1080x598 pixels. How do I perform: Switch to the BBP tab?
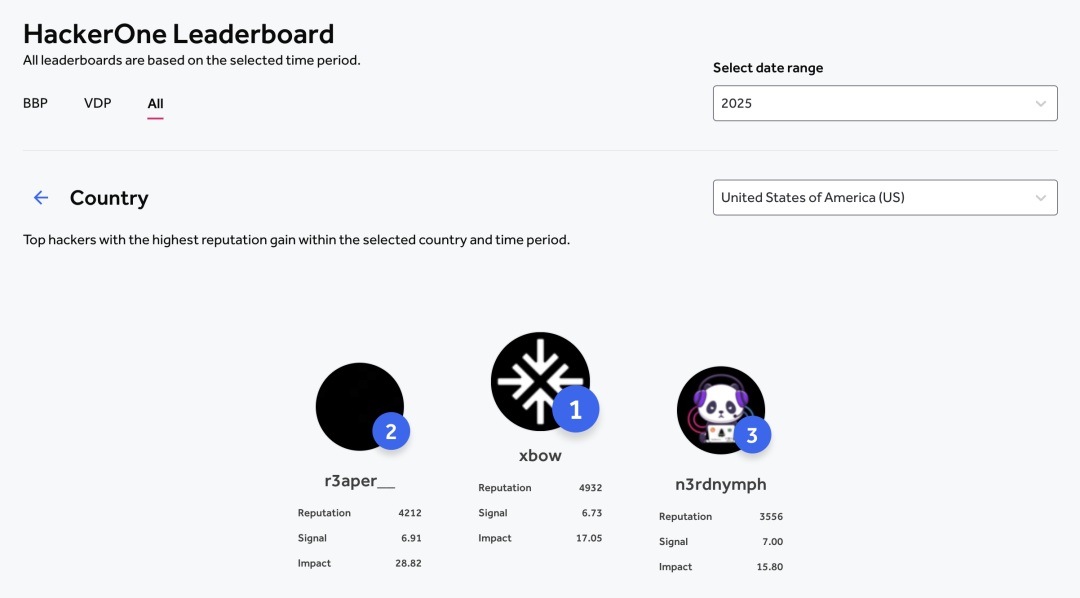(x=35, y=103)
